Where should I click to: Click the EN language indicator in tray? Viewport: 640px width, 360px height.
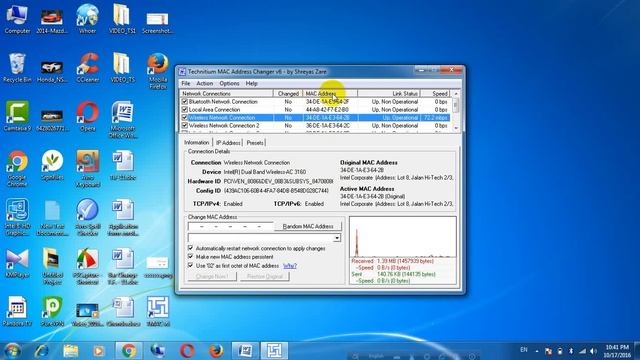coord(524,350)
